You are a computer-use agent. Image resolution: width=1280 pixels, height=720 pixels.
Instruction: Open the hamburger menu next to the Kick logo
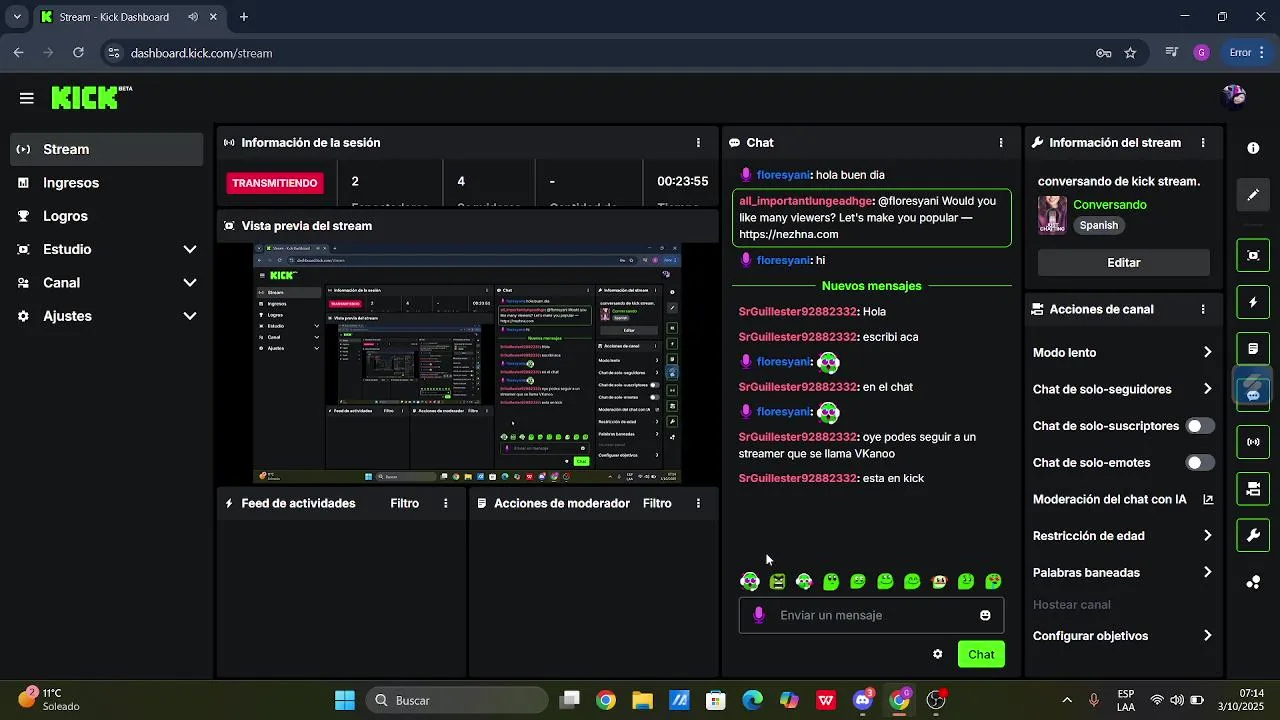[x=27, y=98]
